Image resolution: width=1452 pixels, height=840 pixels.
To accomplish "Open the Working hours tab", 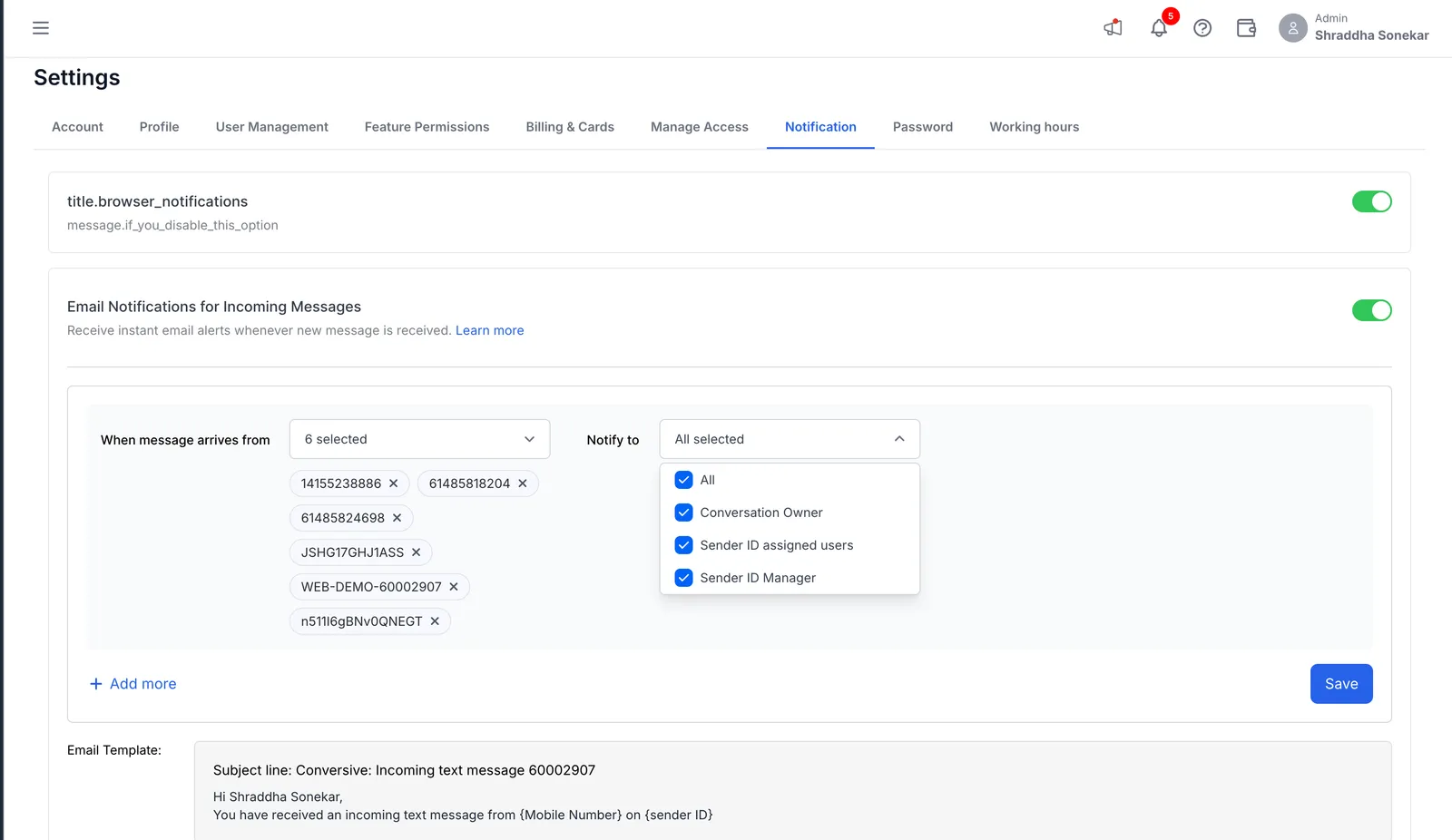I will coord(1034,127).
